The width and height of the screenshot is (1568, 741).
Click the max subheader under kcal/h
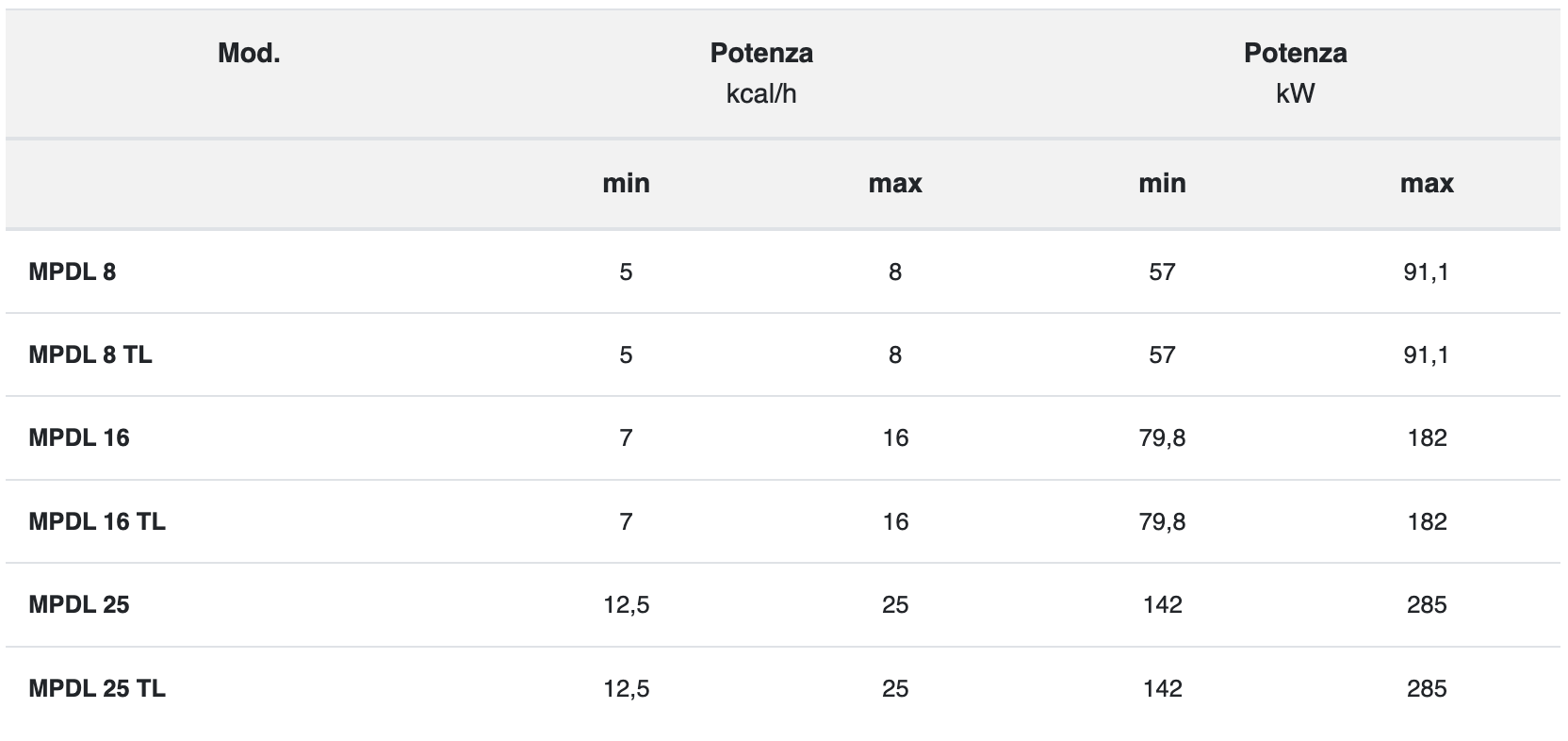point(895,183)
